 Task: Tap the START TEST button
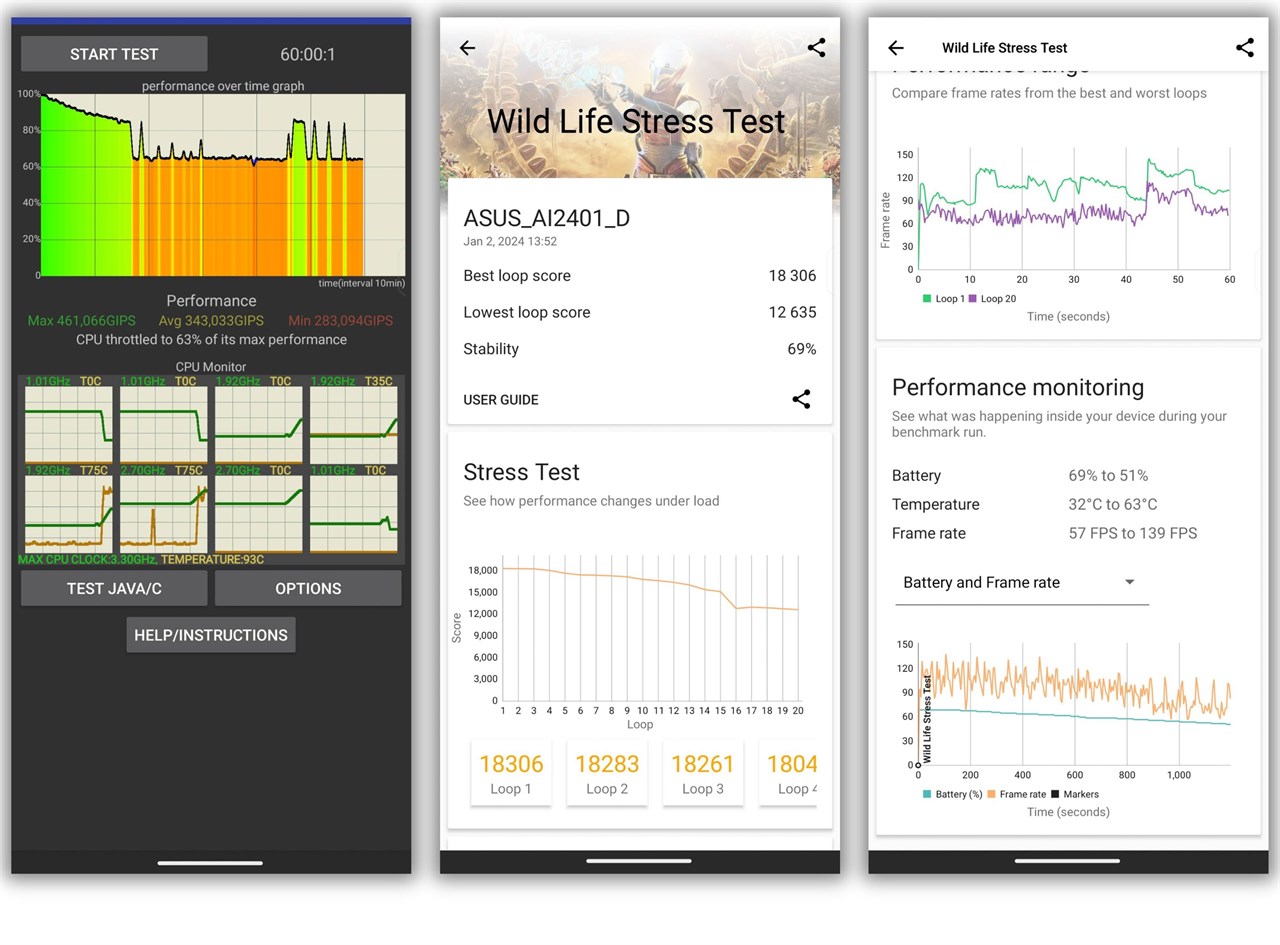(114, 54)
